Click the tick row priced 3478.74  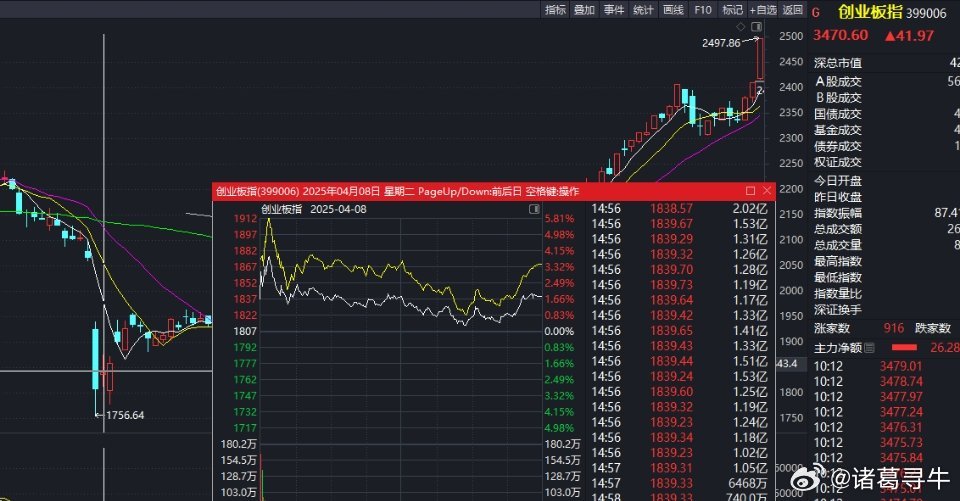coord(886,382)
